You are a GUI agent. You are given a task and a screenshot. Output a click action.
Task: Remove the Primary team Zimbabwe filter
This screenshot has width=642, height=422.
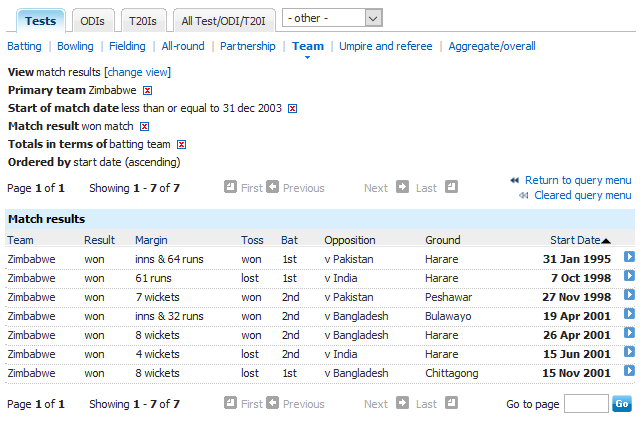pos(147,91)
